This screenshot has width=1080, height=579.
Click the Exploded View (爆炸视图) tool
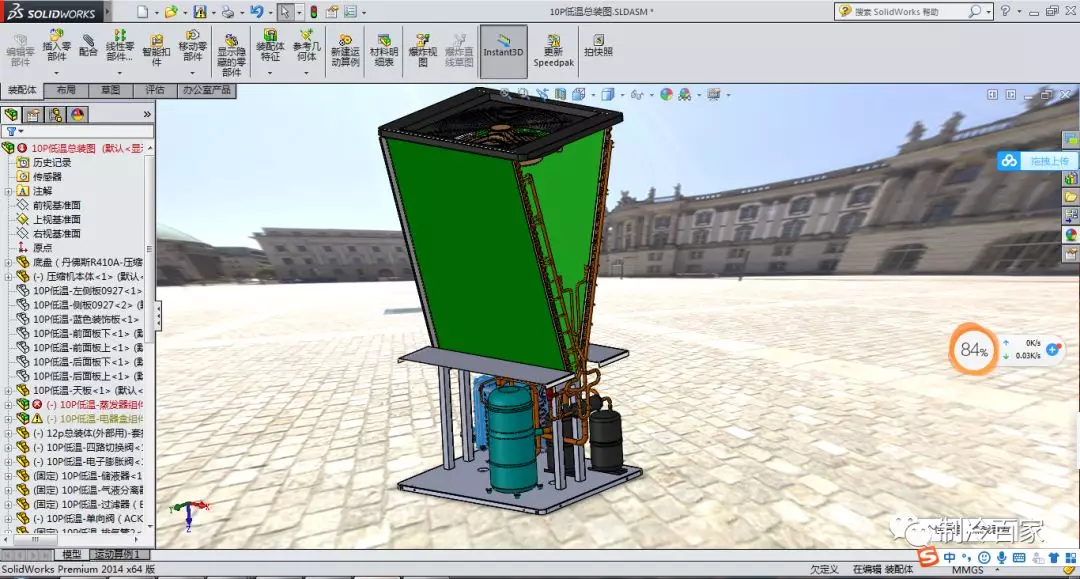(x=422, y=50)
